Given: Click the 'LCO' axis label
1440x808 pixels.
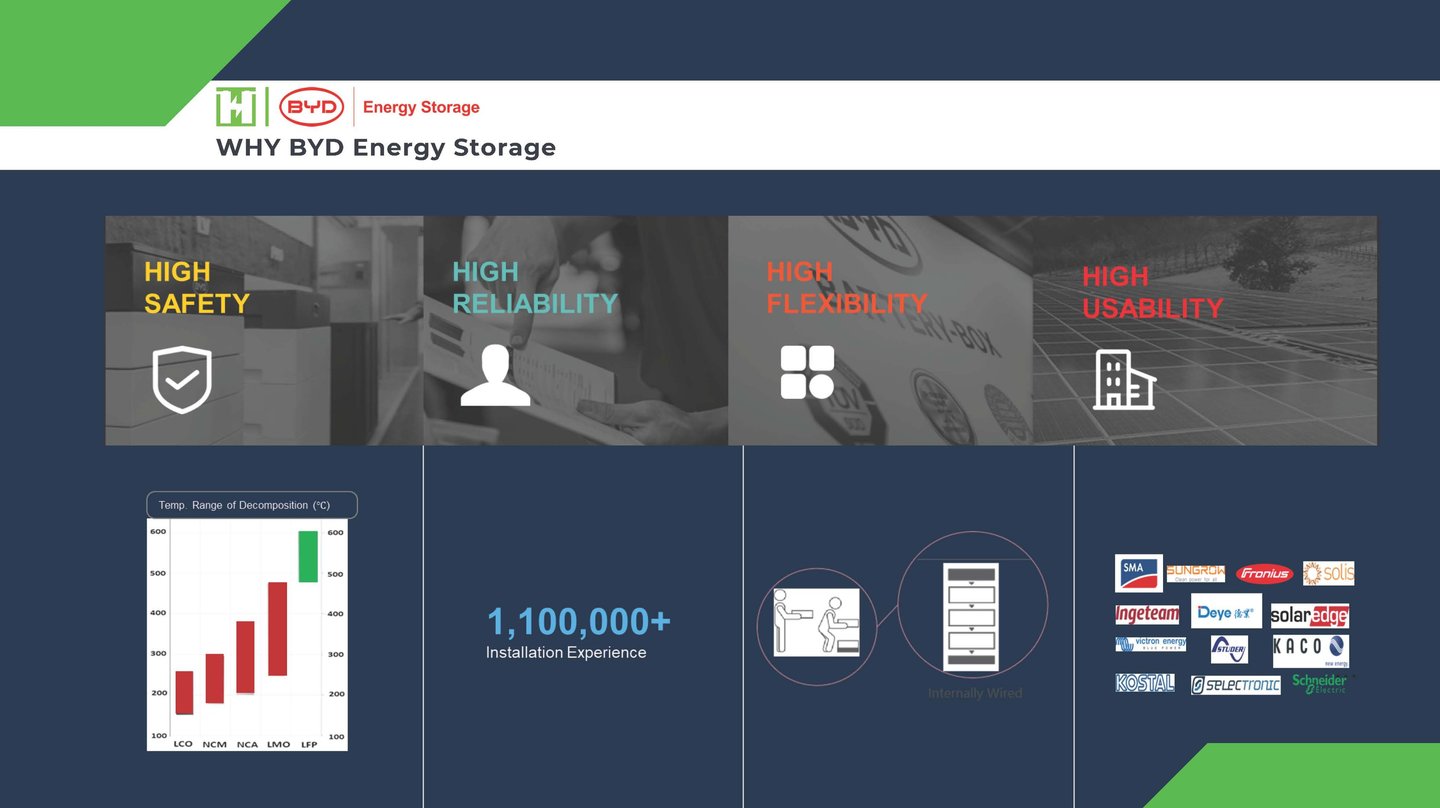Looking at the screenshot, I should point(183,744).
